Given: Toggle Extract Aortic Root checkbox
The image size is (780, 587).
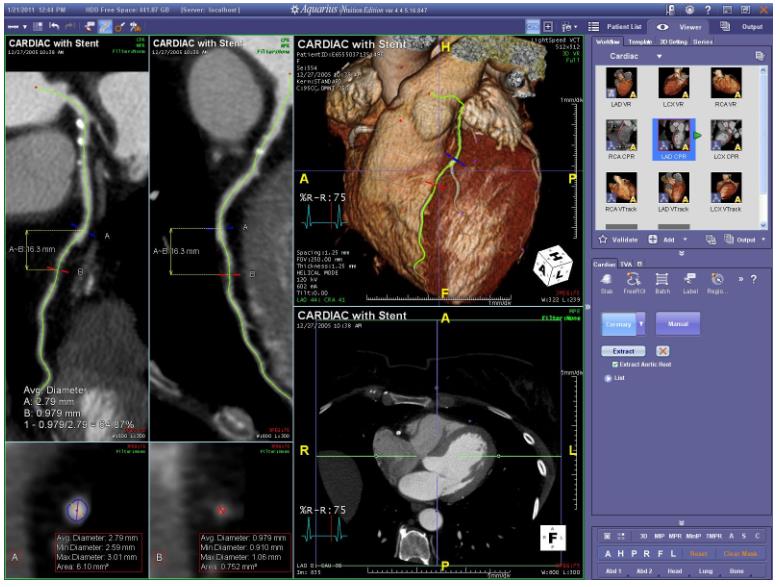Looking at the screenshot, I should (614, 365).
